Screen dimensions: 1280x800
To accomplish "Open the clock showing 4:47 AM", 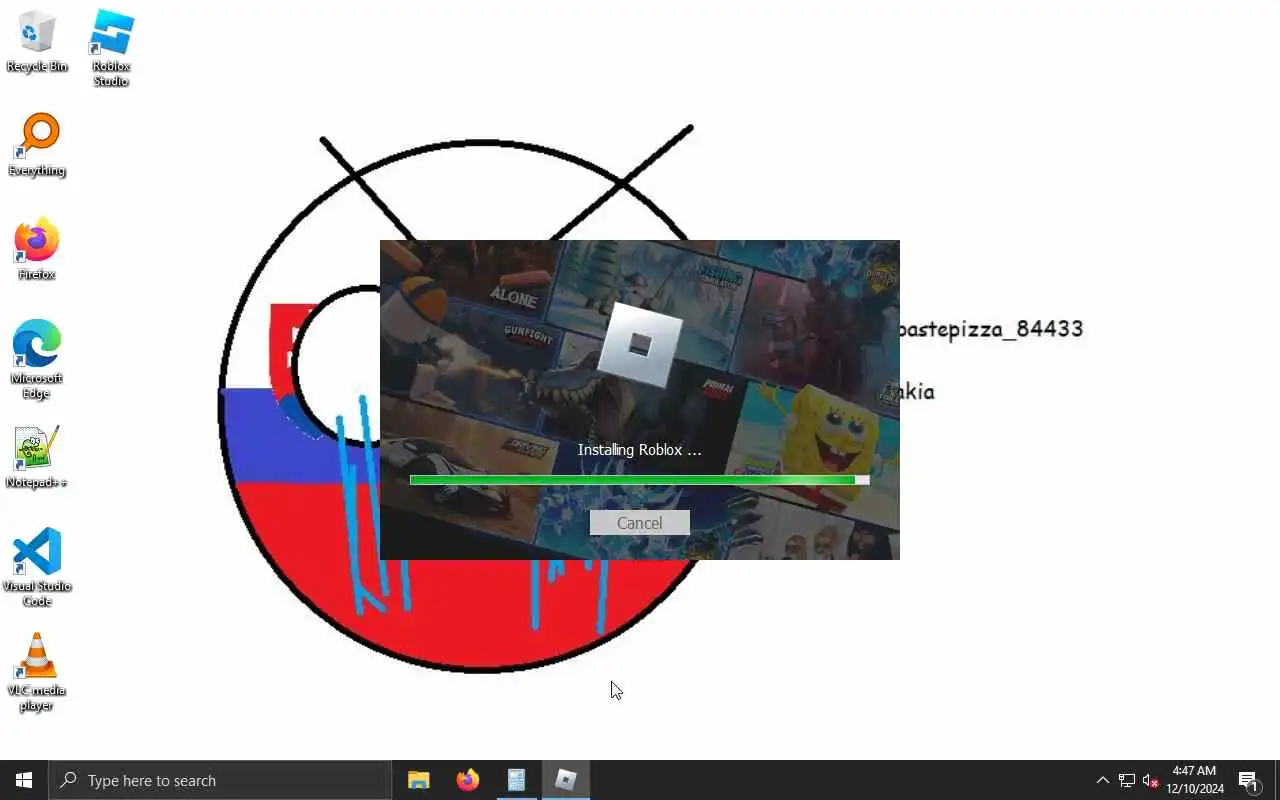I will [1194, 780].
